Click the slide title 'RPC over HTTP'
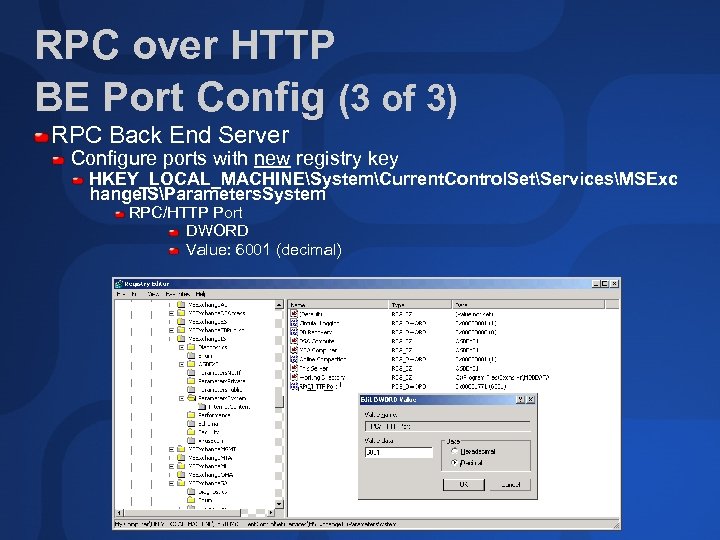720x540 pixels. click(185, 45)
